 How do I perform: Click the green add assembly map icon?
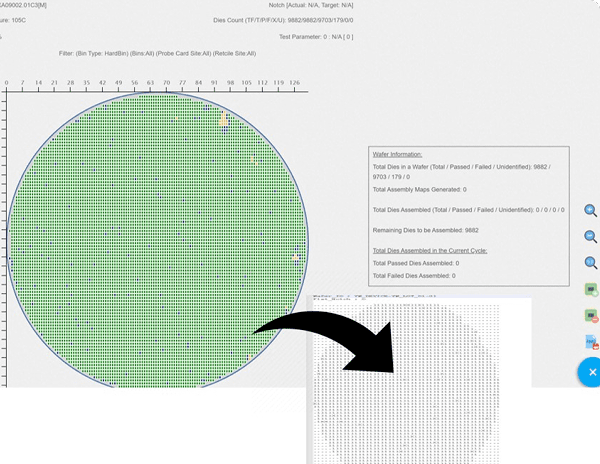[591, 291]
